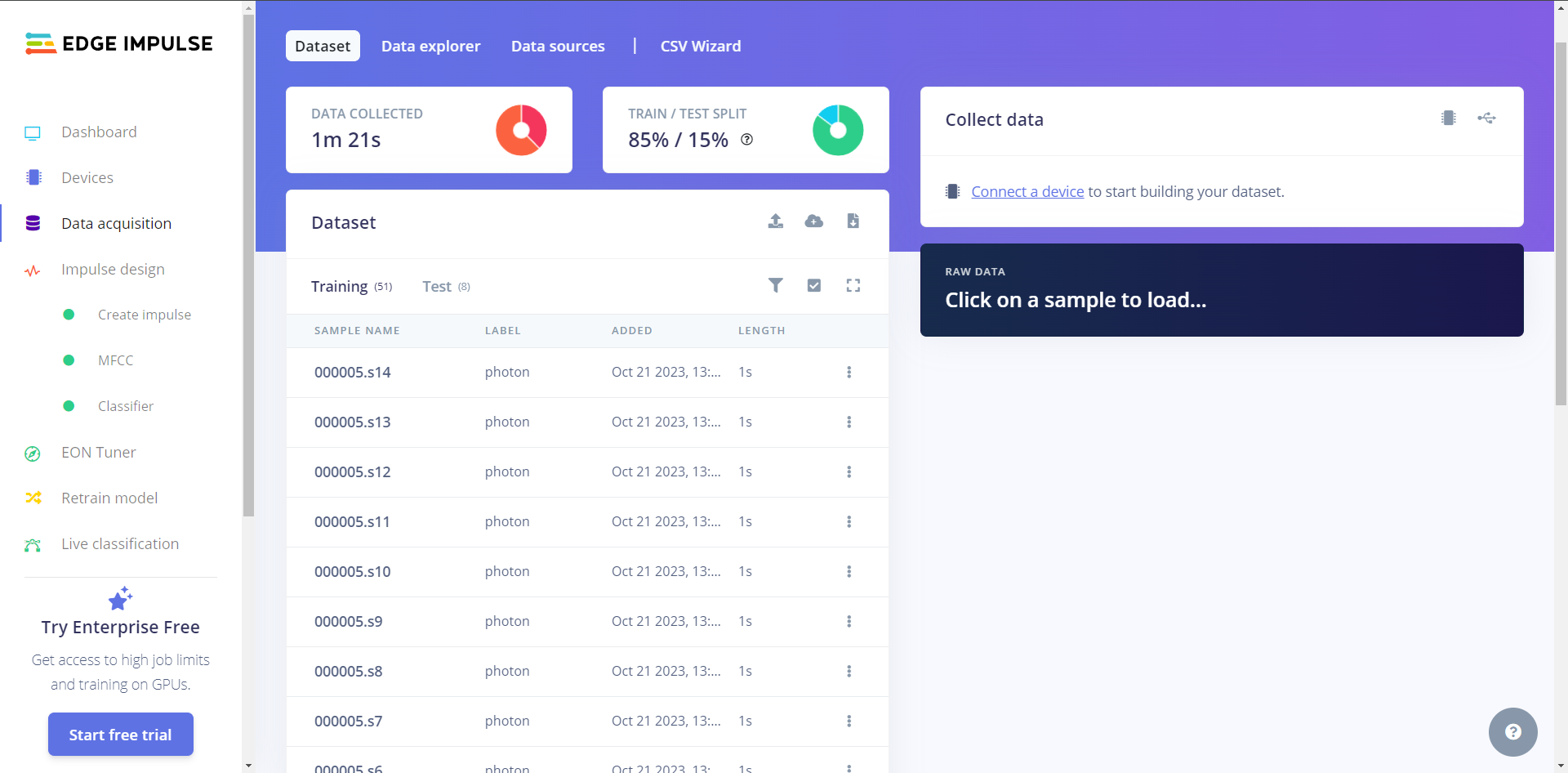The width and height of the screenshot is (1568, 773).
Task: Click the device chip icon in Collect data header
Action: click(1448, 118)
